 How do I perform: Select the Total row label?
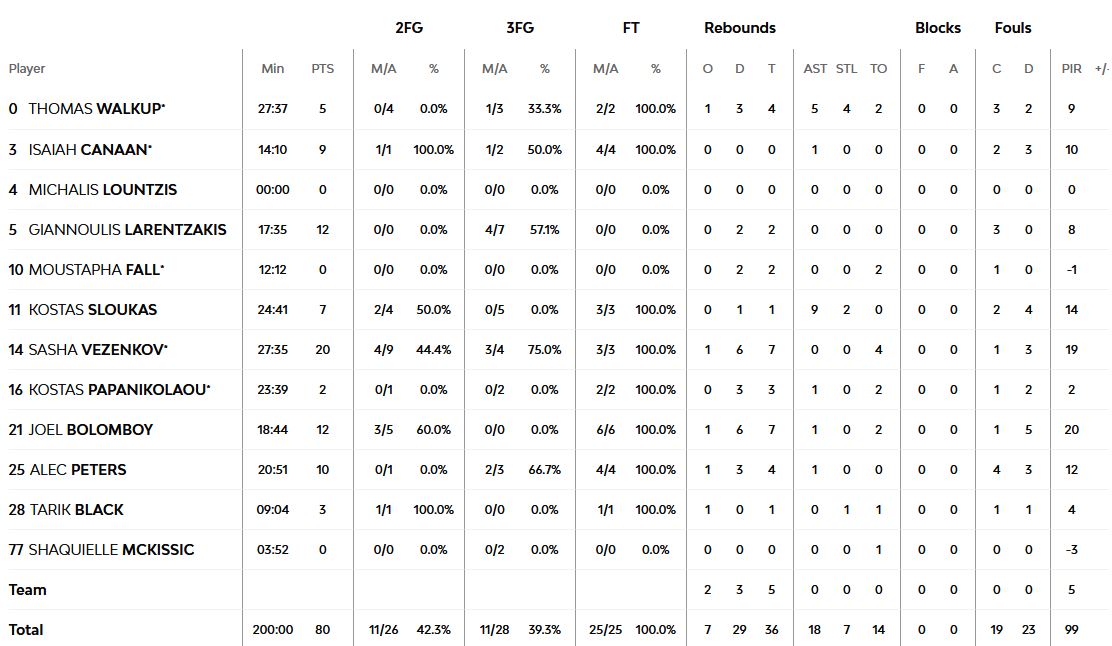point(26,629)
